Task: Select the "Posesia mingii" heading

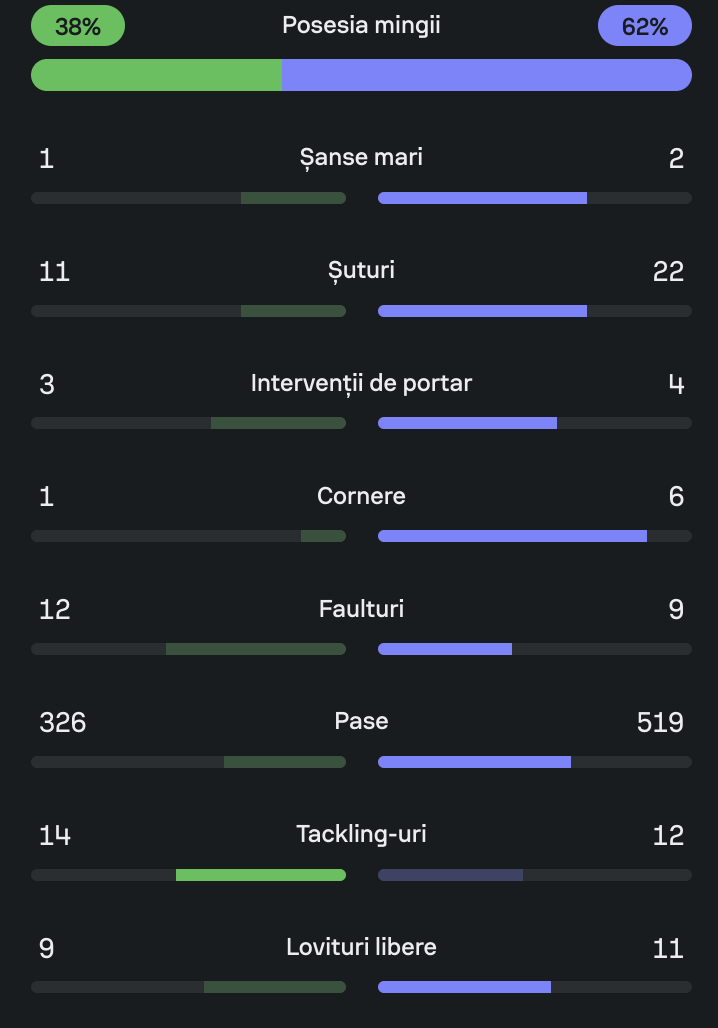Action: tap(361, 26)
